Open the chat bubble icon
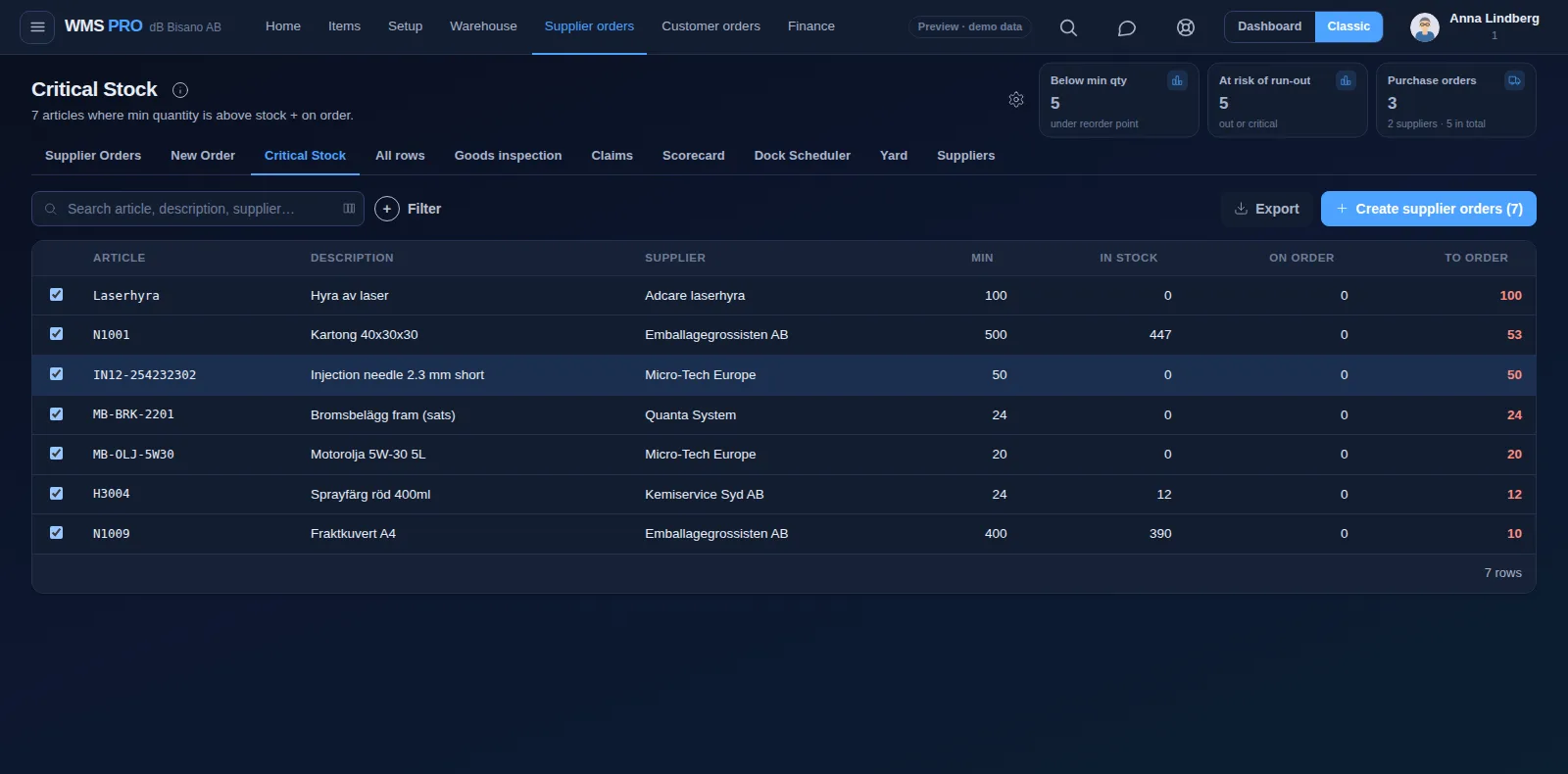This screenshot has height=774, width=1568. coord(1127,27)
